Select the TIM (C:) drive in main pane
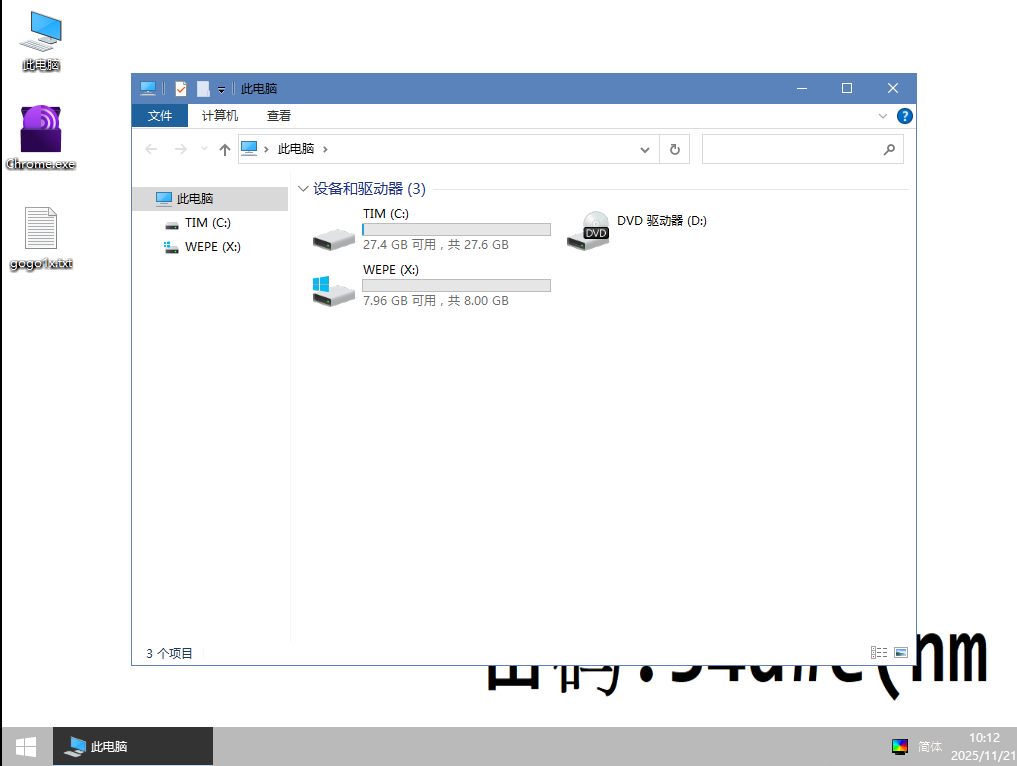The width and height of the screenshot is (1017, 766). point(430,230)
